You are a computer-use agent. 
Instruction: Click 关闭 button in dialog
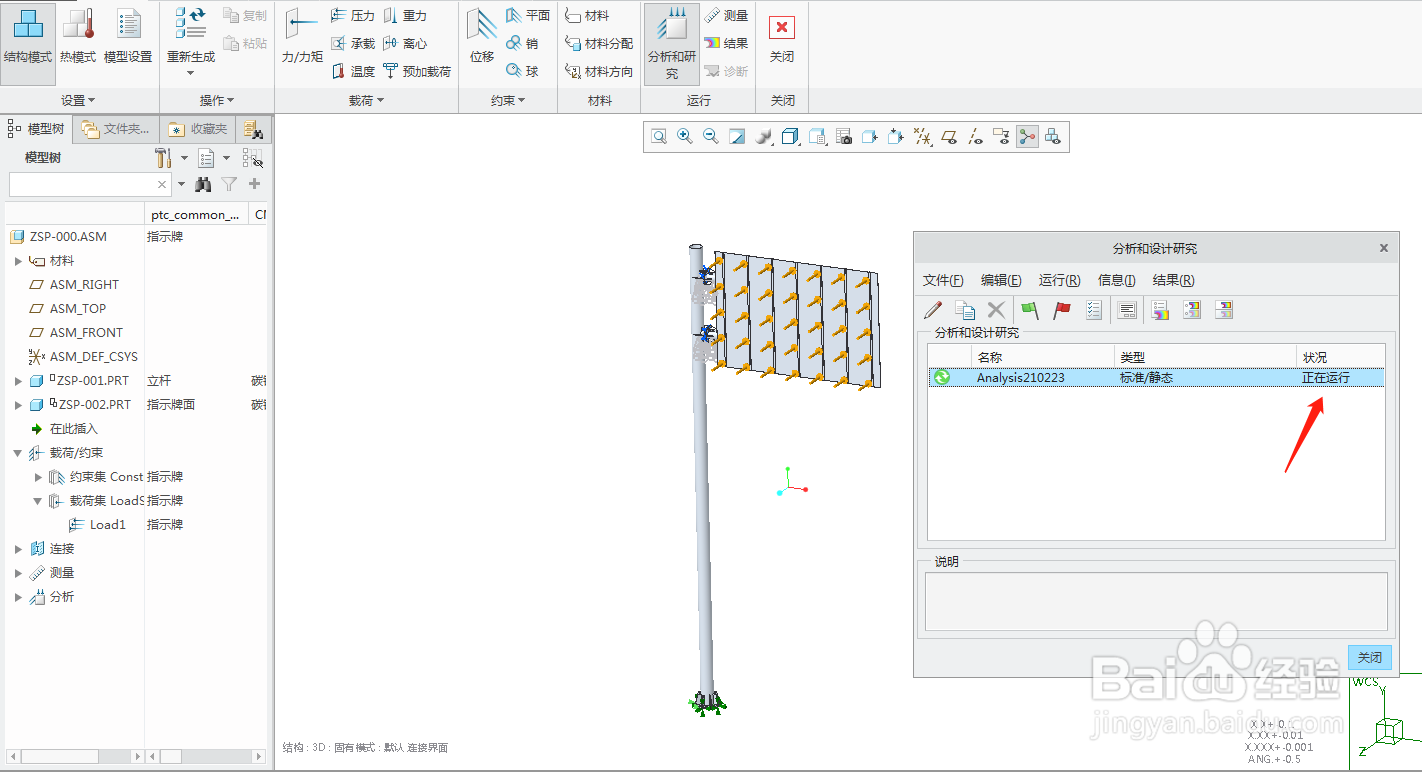[1369, 657]
